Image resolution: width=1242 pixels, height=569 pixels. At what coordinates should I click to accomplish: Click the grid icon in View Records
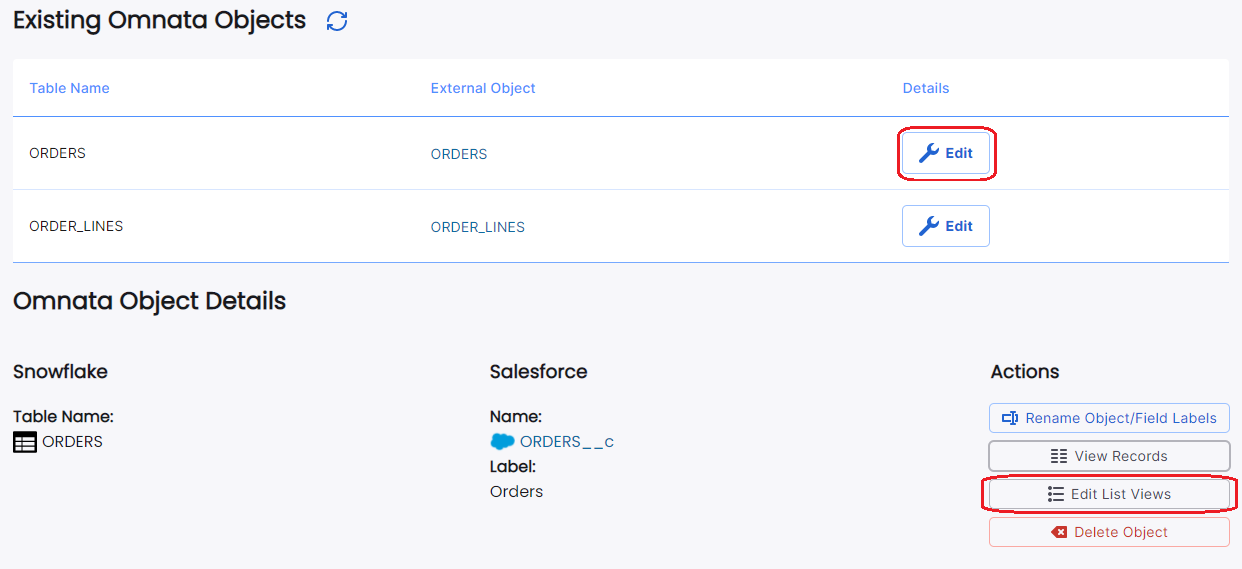point(1059,456)
